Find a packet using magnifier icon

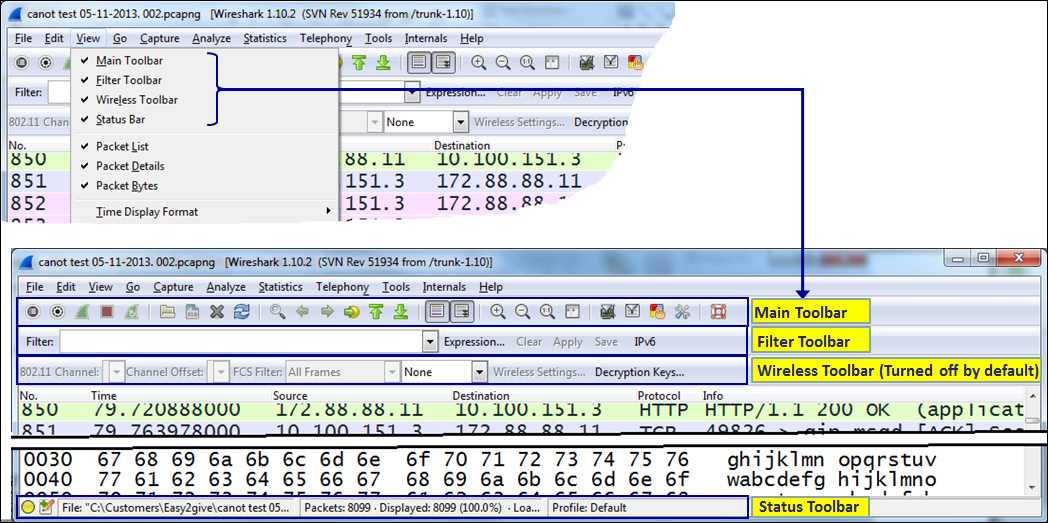pos(277,311)
